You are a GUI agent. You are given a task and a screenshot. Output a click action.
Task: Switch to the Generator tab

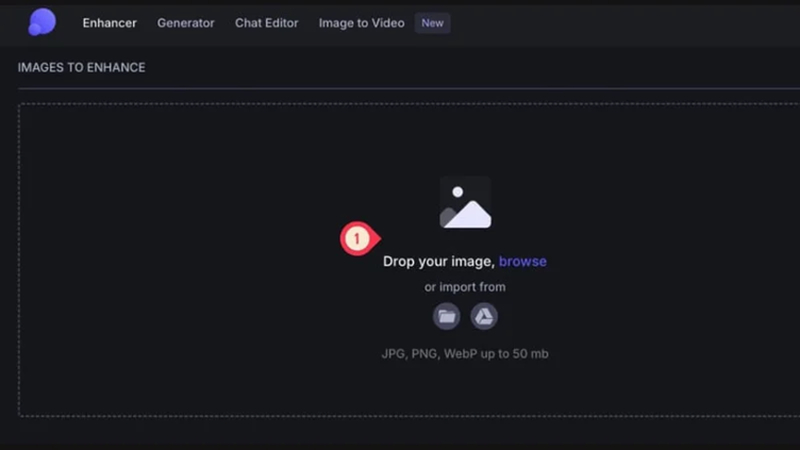coord(186,23)
